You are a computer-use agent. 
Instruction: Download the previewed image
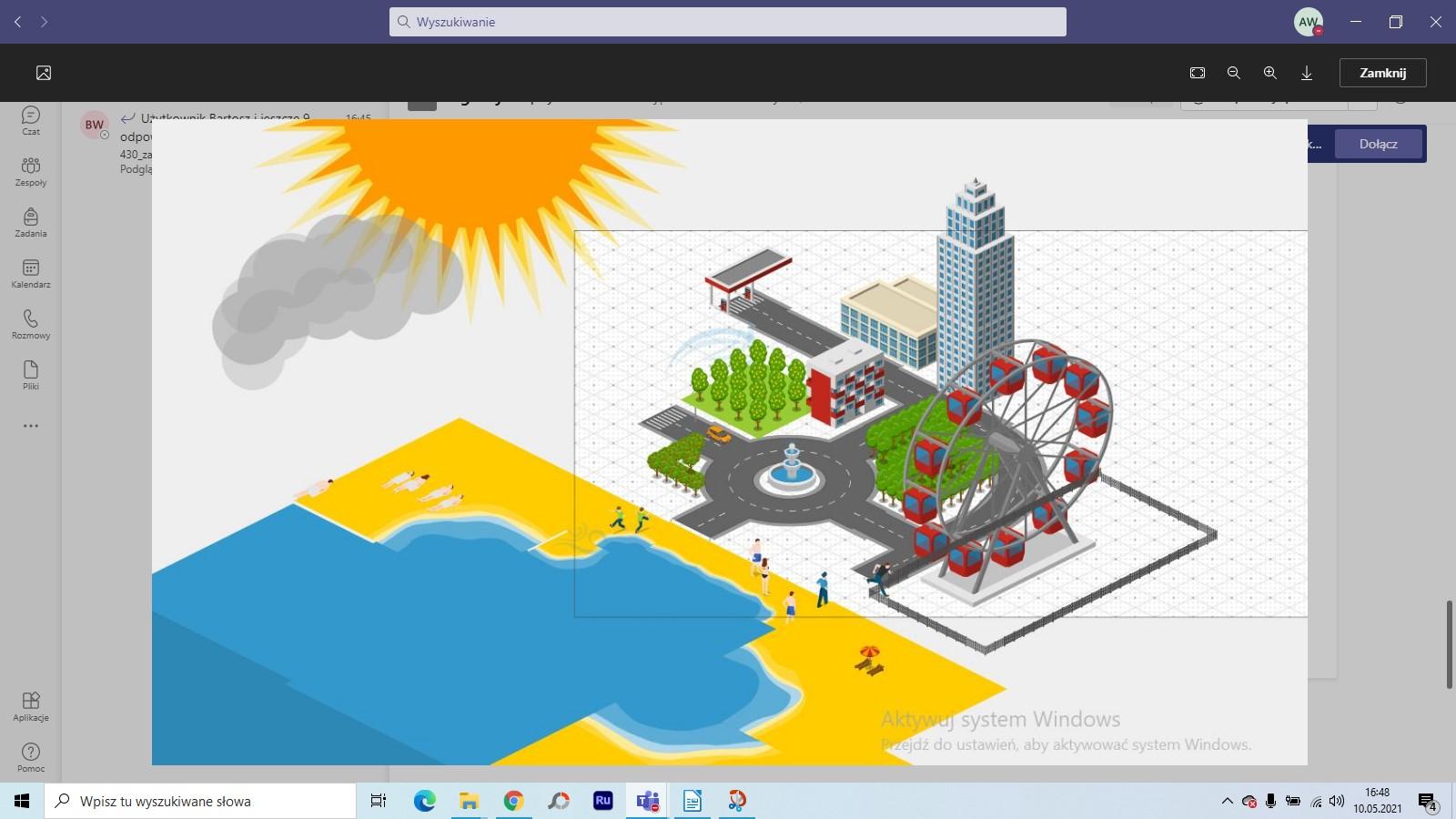pos(1307,73)
